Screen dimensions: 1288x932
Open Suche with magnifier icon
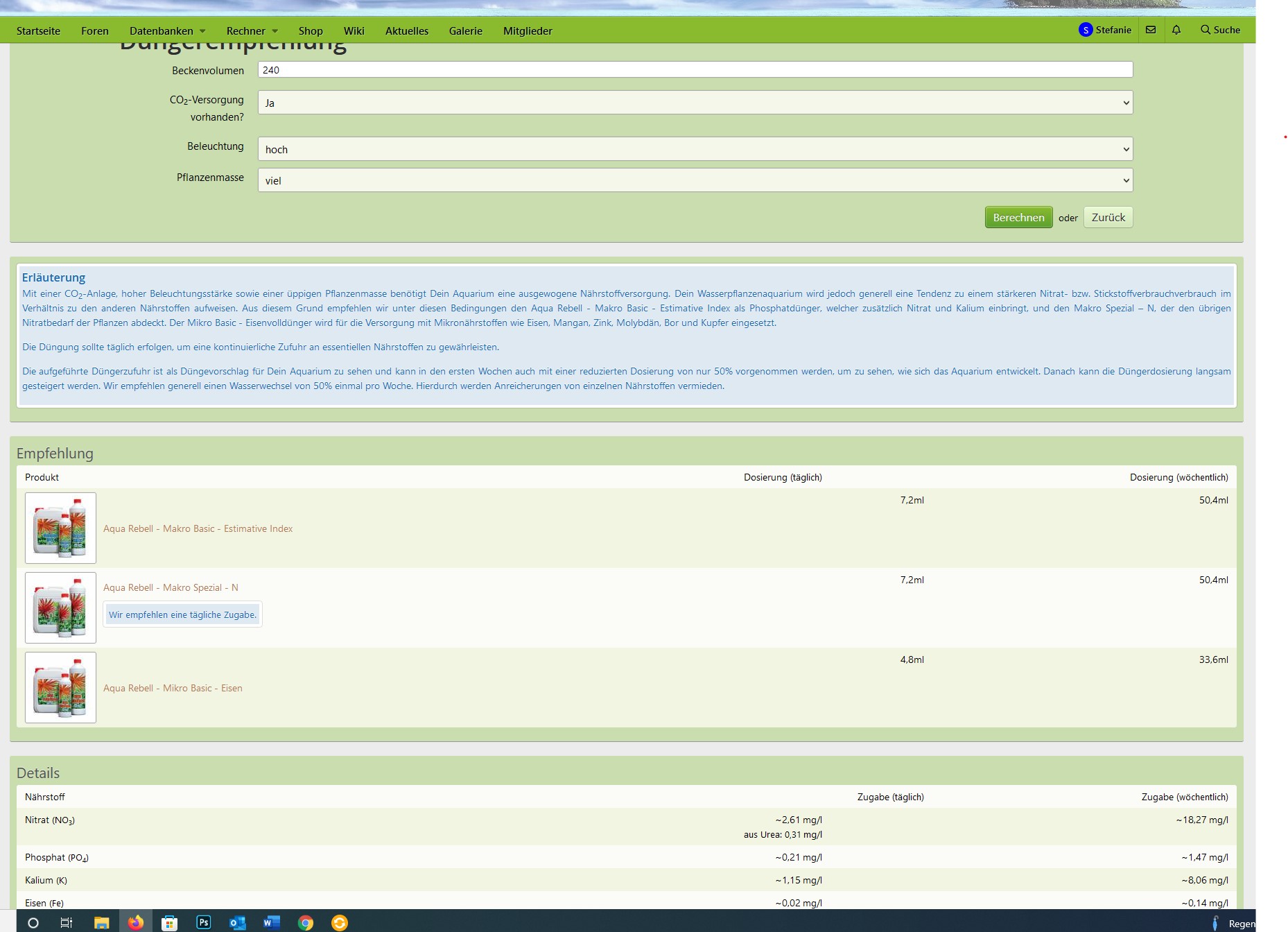pyautogui.click(x=1220, y=30)
